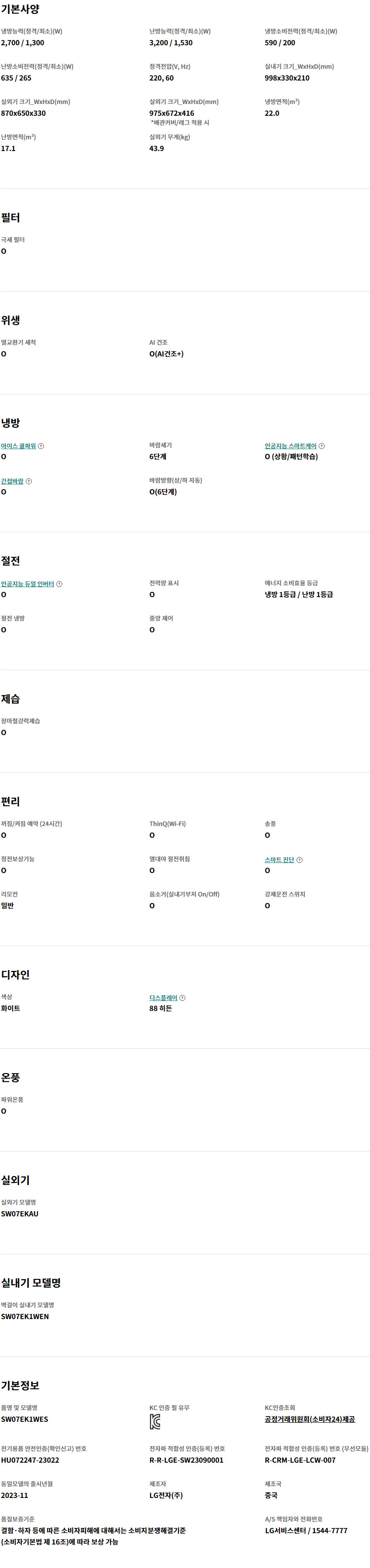Screen dimensions: 370x1568
Task: Click the certification number R-R-LGE-SW23090001
Action: [186, 1460]
